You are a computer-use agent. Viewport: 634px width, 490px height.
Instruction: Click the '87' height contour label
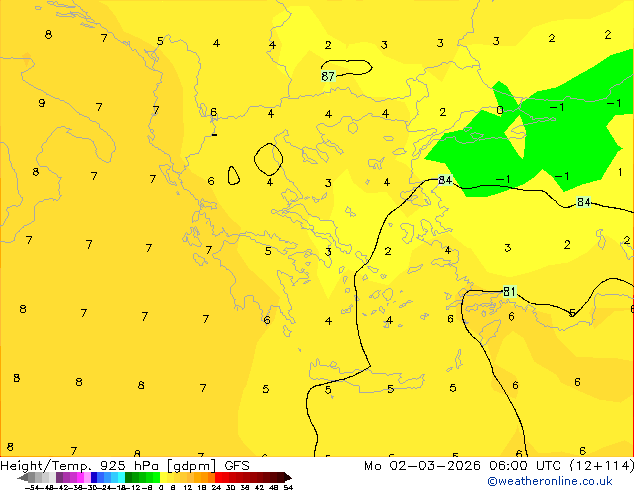point(328,76)
